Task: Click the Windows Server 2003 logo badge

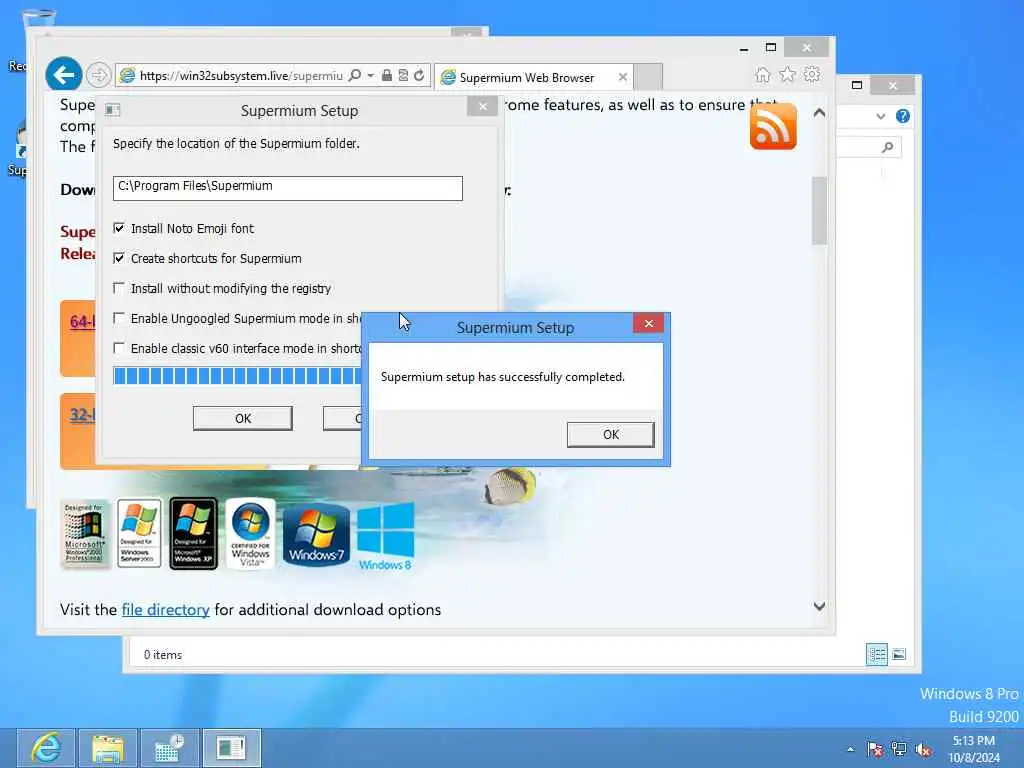Action: 139,533
